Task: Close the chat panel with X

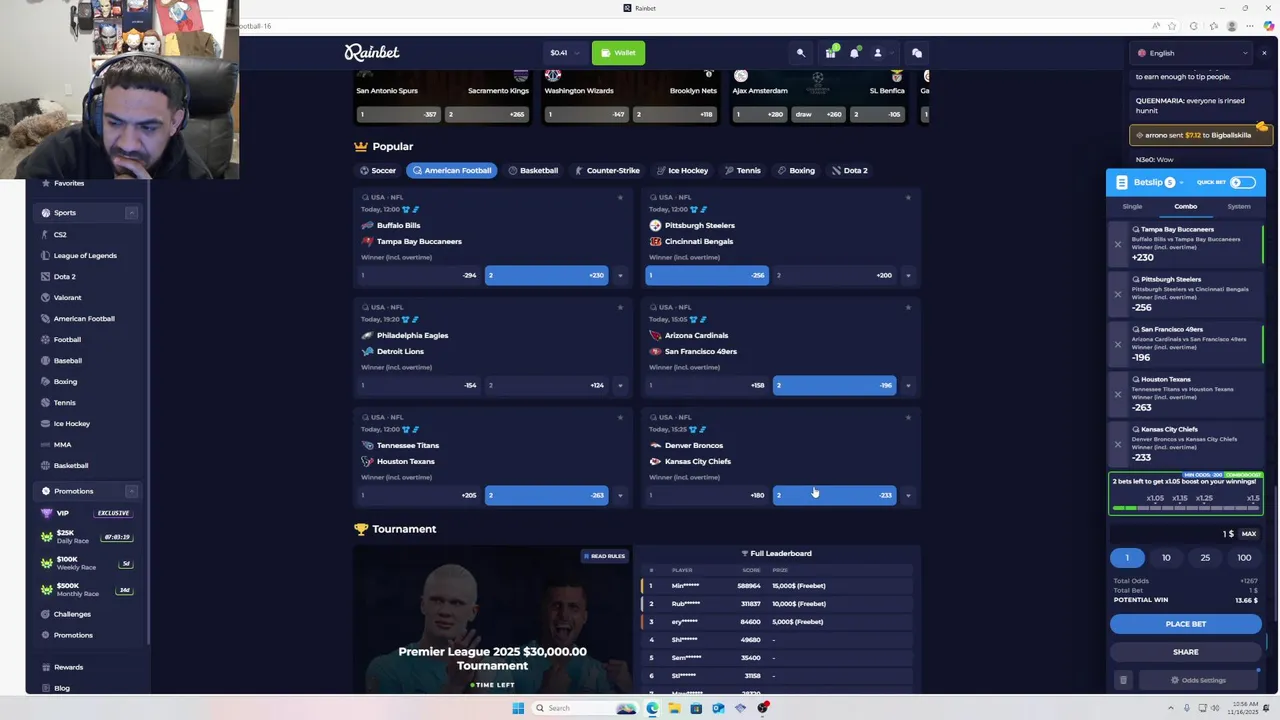Action: click(1264, 53)
